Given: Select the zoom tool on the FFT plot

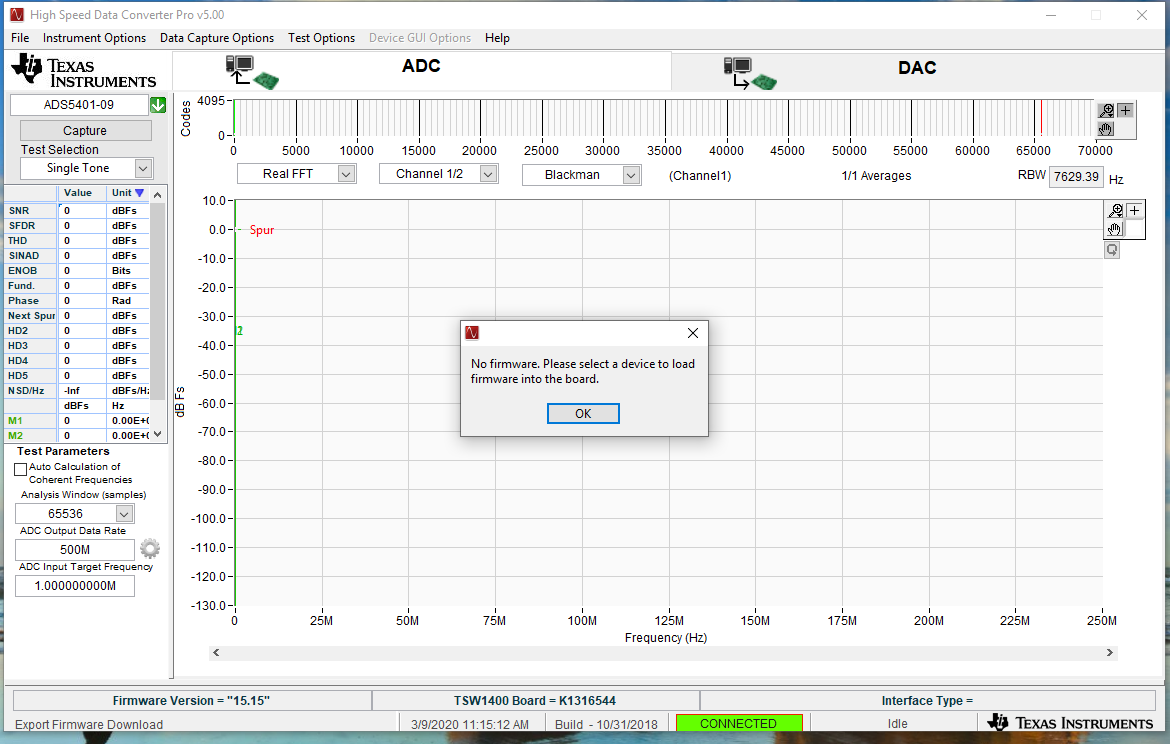Looking at the screenshot, I should [1114, 211].
